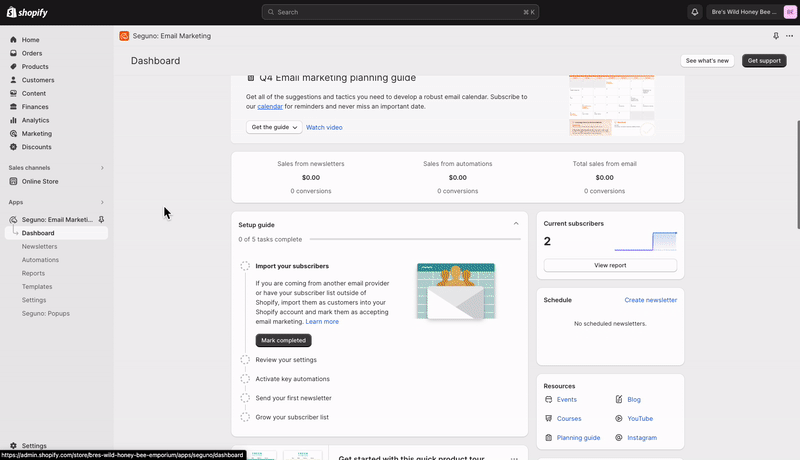Click the search field in top bar
Screen dimensions: 800x460
point(401,12)
